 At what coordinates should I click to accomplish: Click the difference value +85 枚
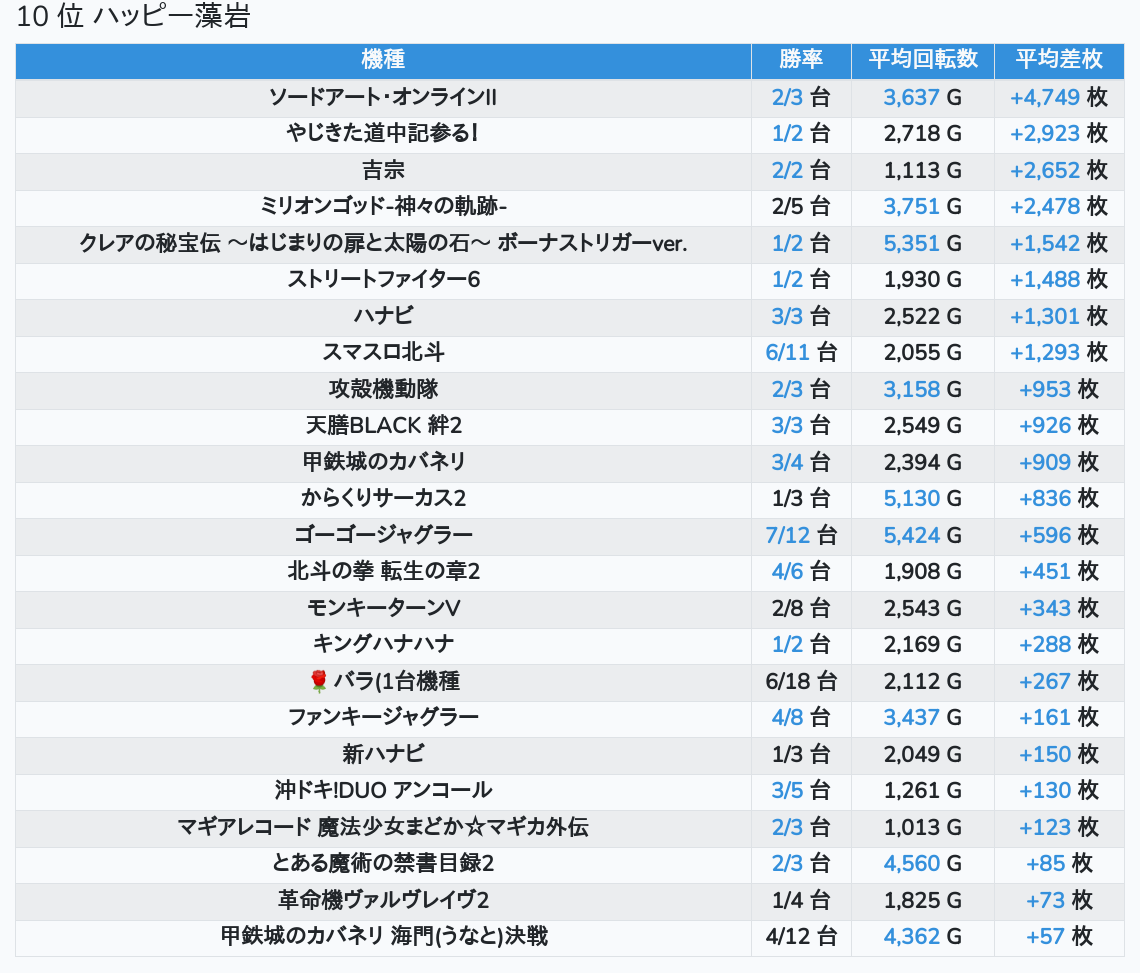pos(1059,863)
